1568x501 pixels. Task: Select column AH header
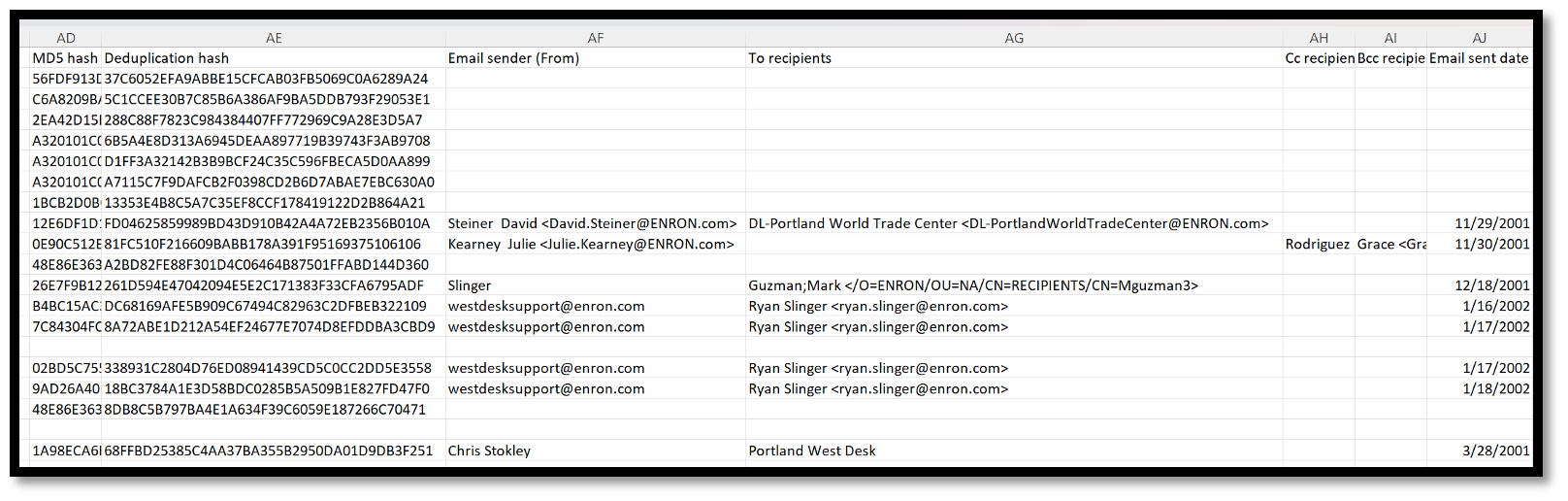pos(1319,38)
